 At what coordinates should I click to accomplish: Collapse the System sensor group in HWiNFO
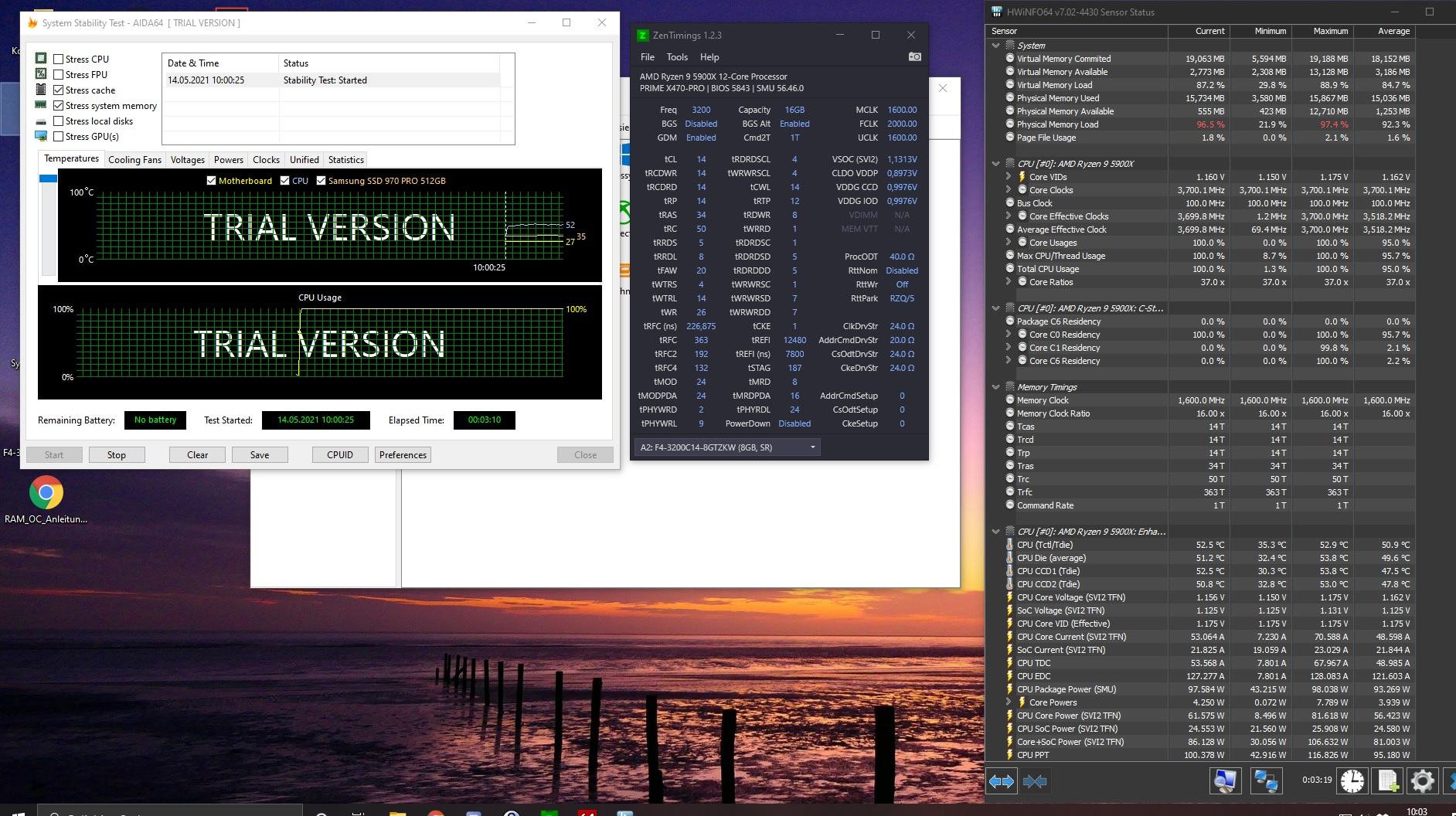pyautogui.click(x=996, y=46)
